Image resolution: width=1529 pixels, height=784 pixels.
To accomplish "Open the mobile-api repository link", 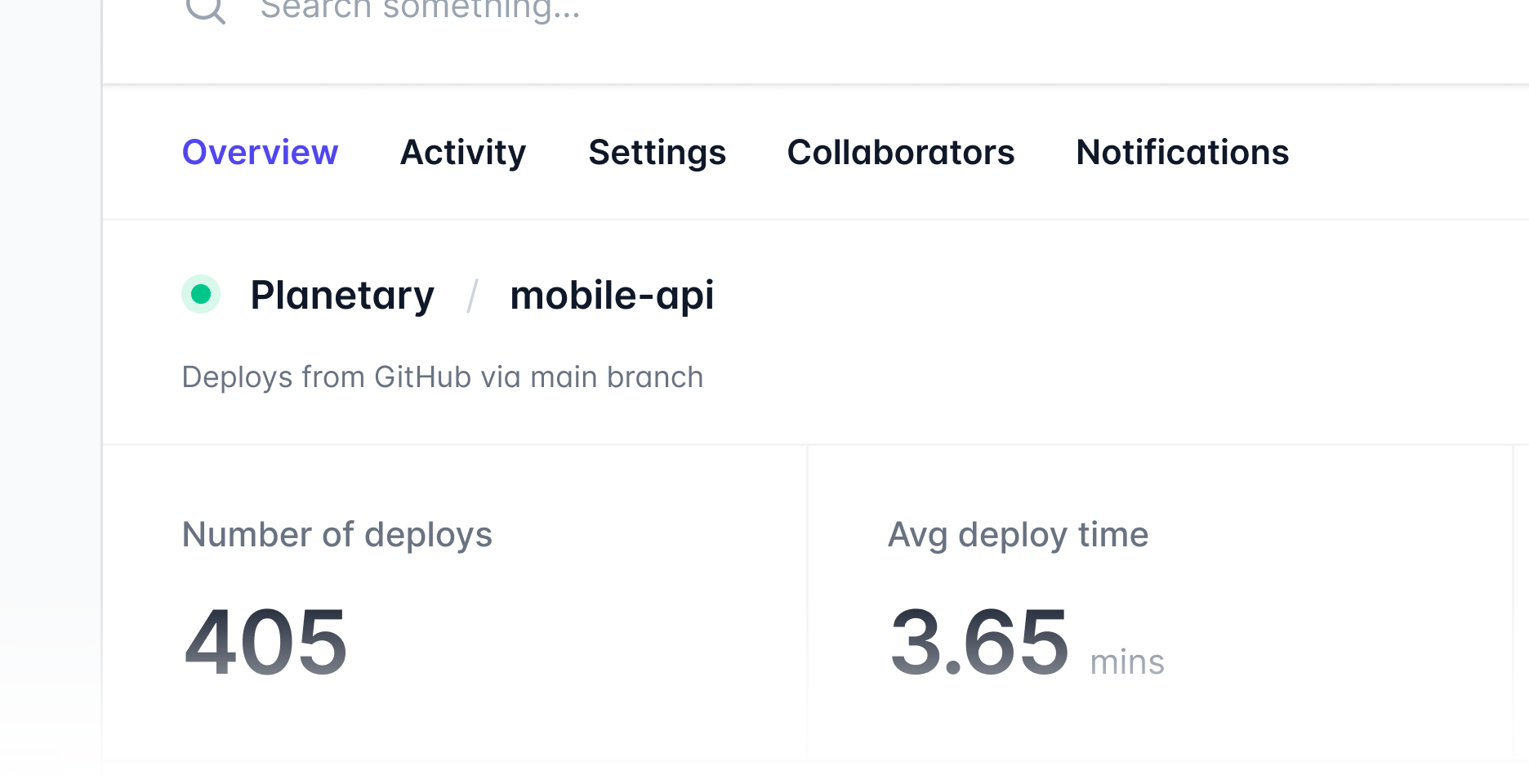I will (612, 295).
